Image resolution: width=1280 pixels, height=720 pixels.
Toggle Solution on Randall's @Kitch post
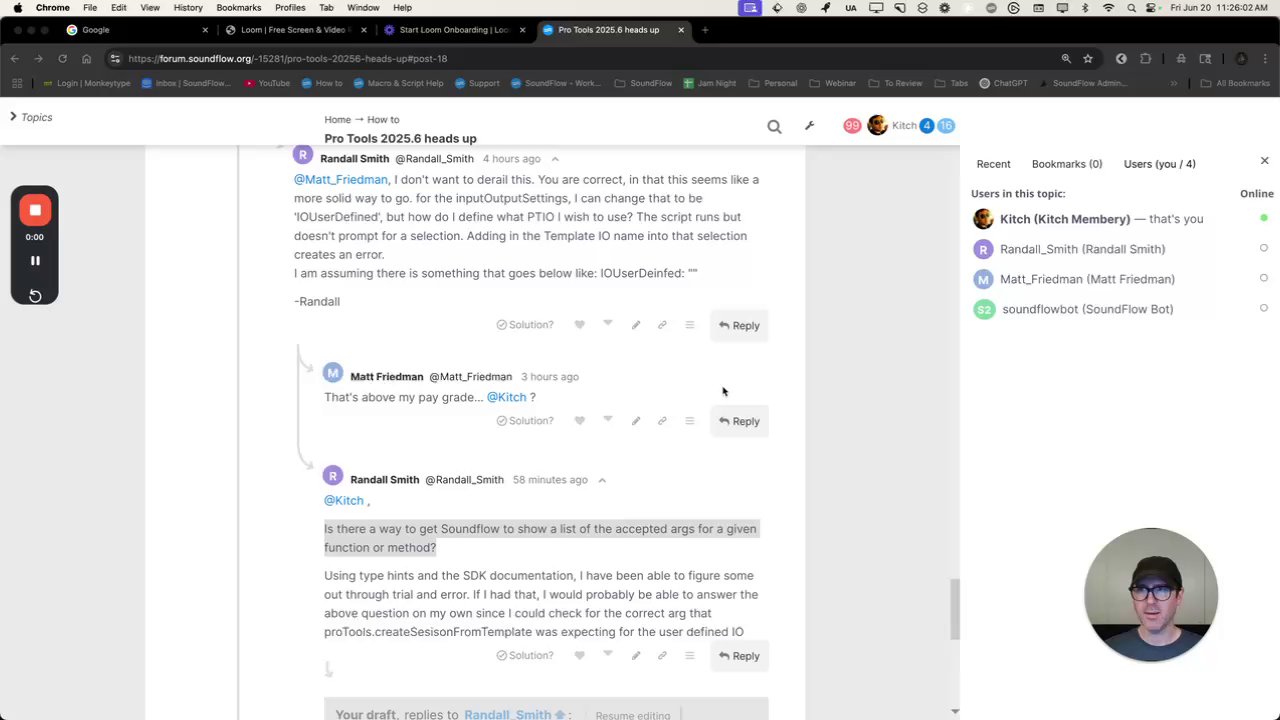pyautogui.click(x=525, y=656)
